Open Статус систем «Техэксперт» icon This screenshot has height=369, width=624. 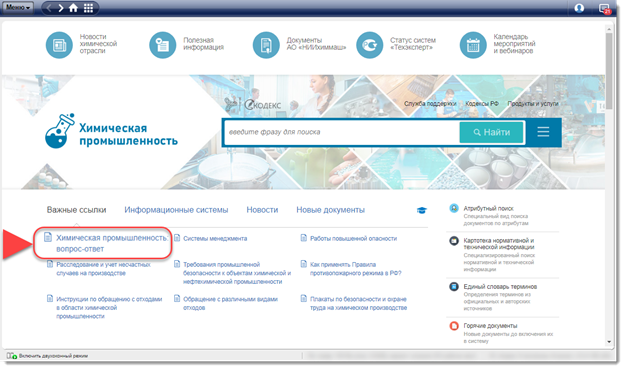point(369,45)
